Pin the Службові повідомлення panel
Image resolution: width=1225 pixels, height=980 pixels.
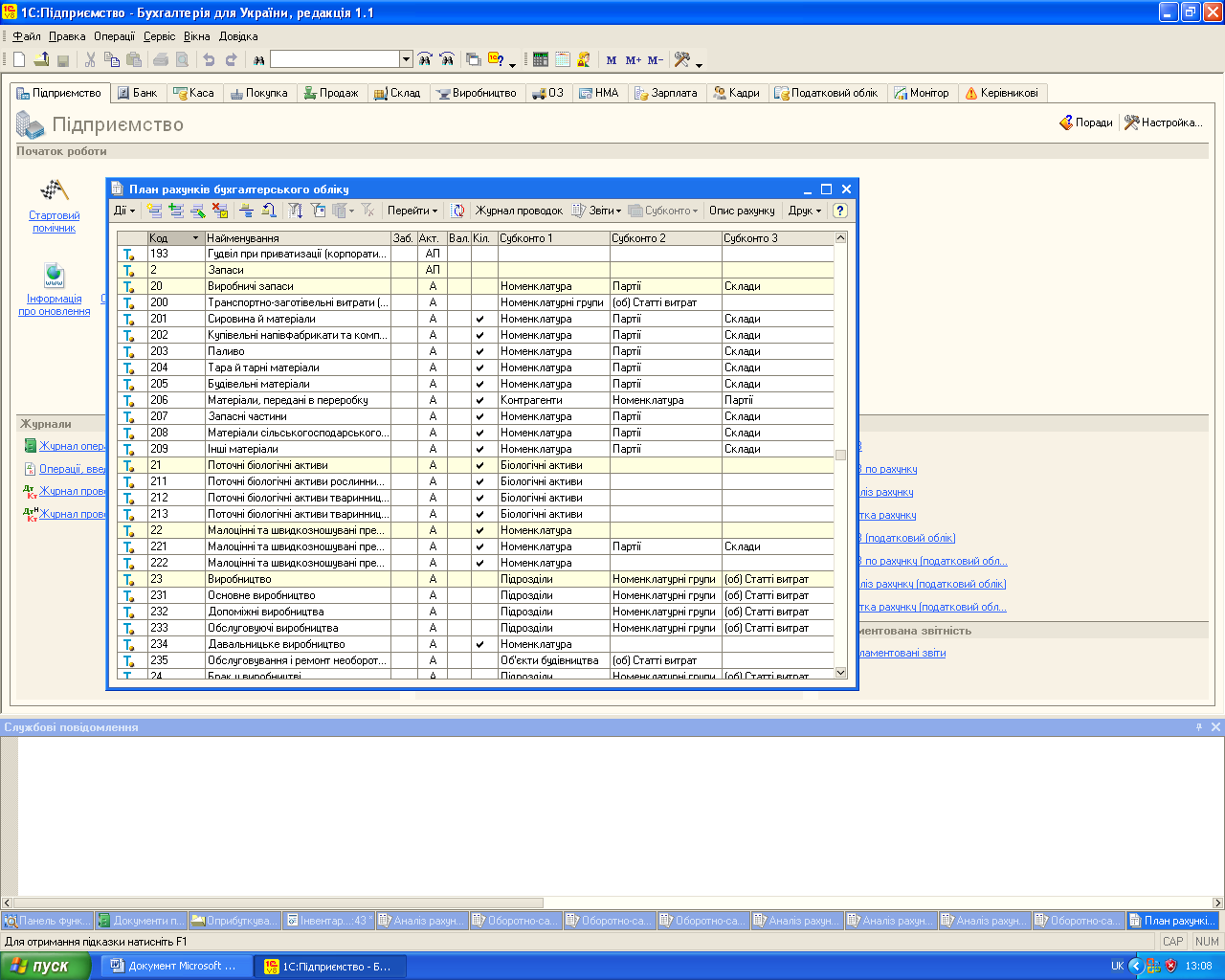(1199, 727)
